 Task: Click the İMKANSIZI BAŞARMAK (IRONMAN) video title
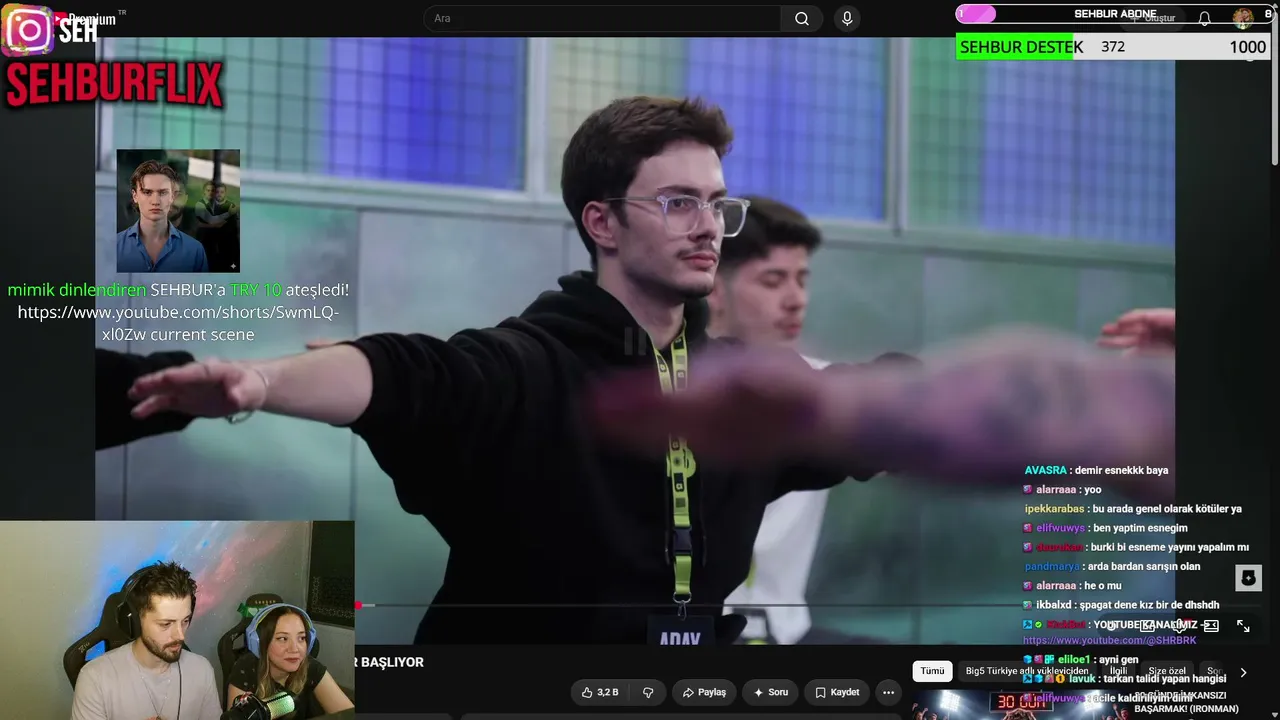[x=1186, y=702]
